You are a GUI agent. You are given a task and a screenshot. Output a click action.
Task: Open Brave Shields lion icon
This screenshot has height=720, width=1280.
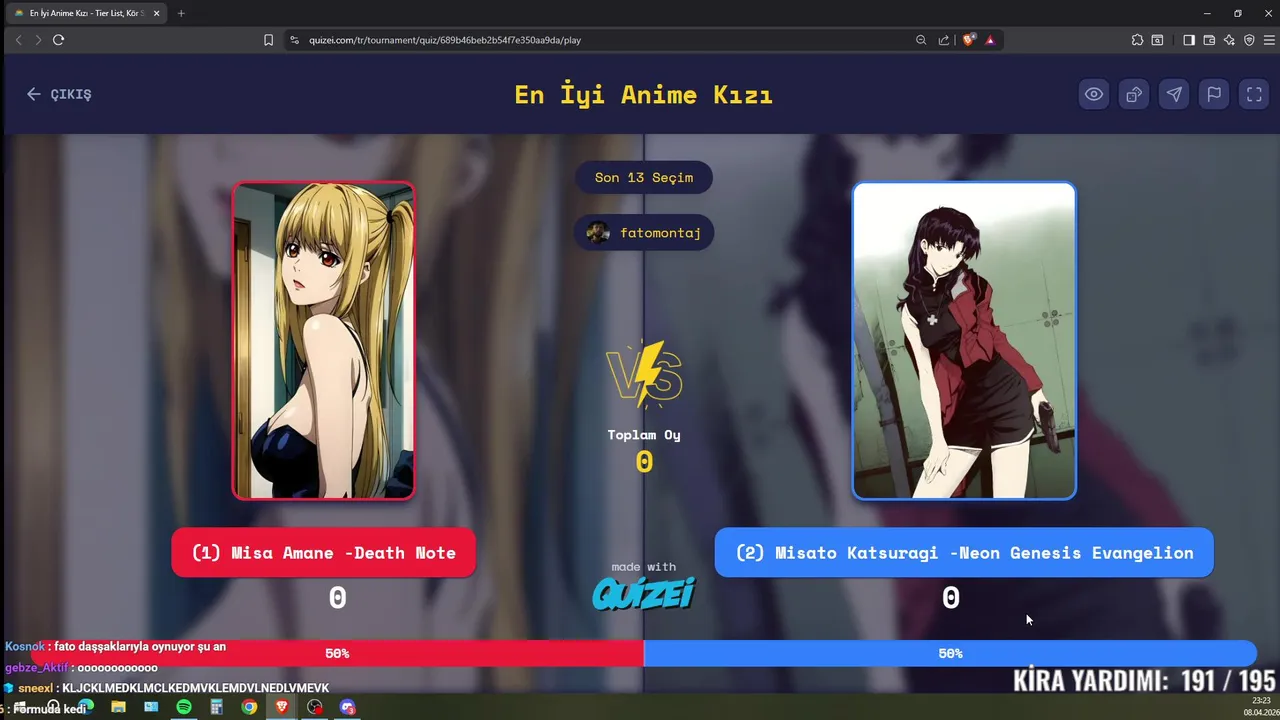tap(968, 40)
